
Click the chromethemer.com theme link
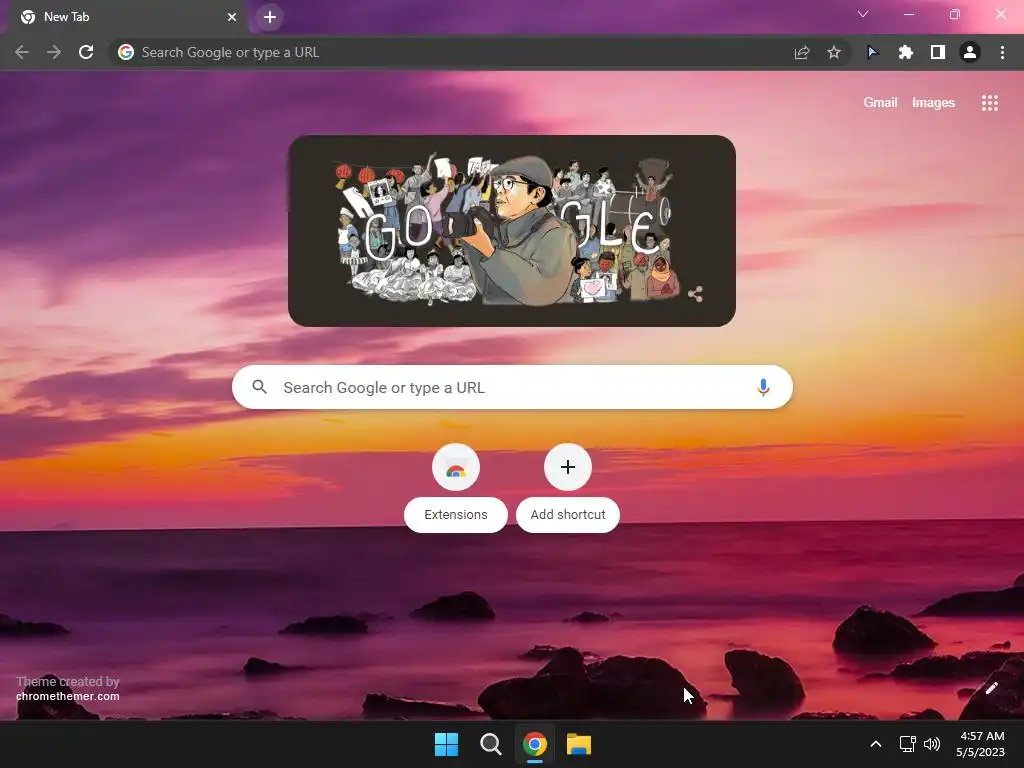[x=68, y=696]
